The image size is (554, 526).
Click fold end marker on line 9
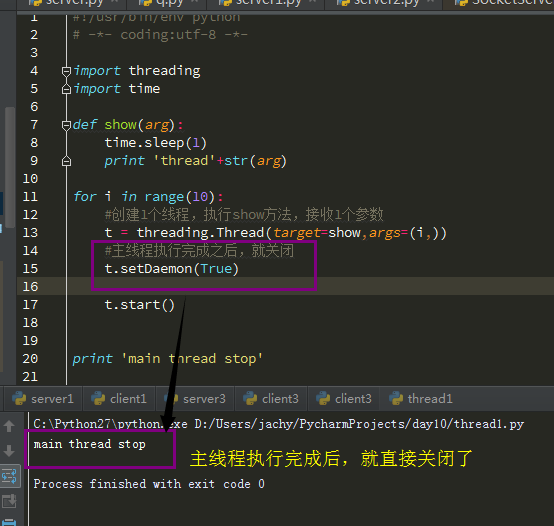pyautogui.click(x=66, y=161)
